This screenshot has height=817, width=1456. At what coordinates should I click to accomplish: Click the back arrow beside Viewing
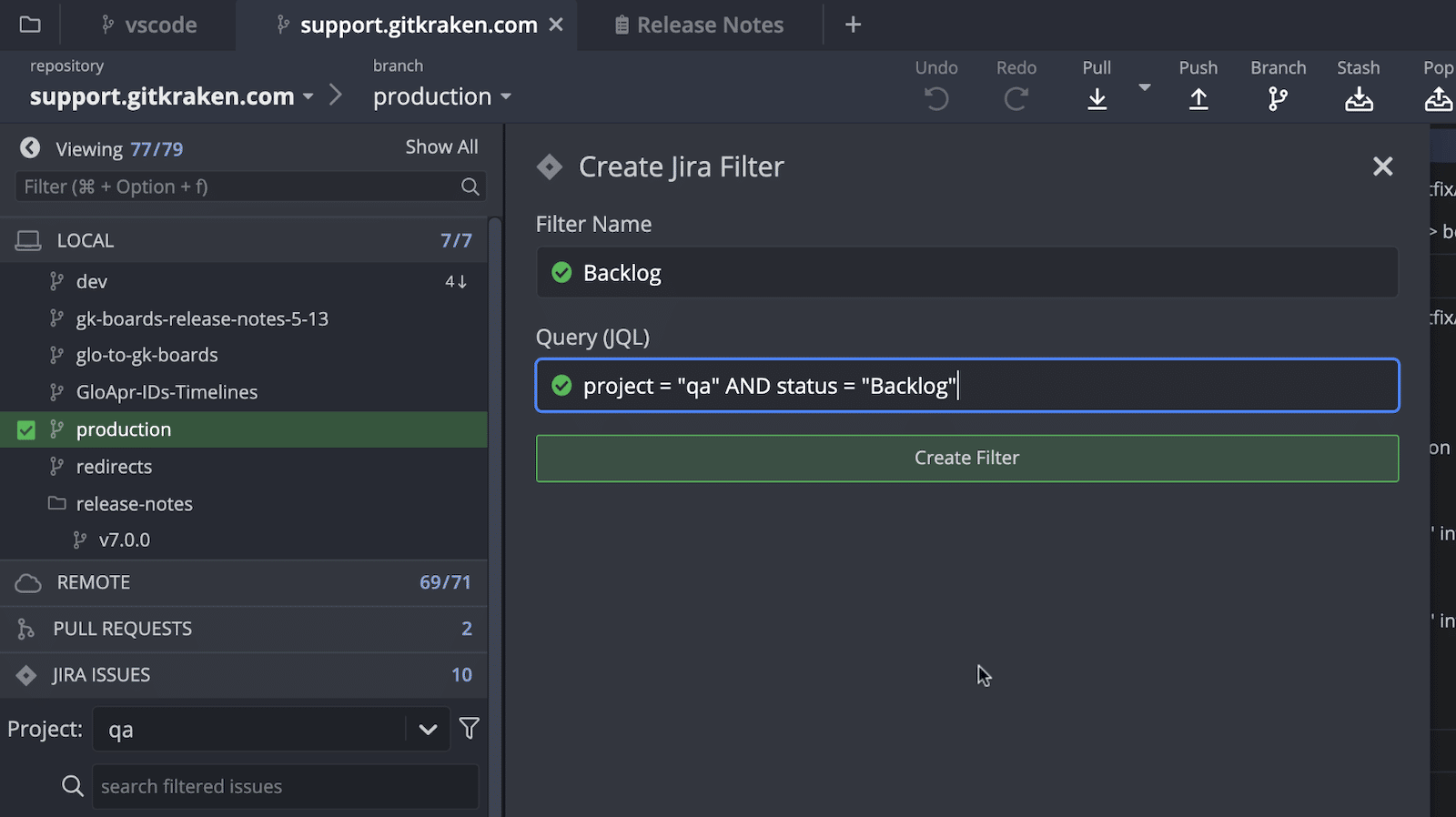(x=30, y=148)
